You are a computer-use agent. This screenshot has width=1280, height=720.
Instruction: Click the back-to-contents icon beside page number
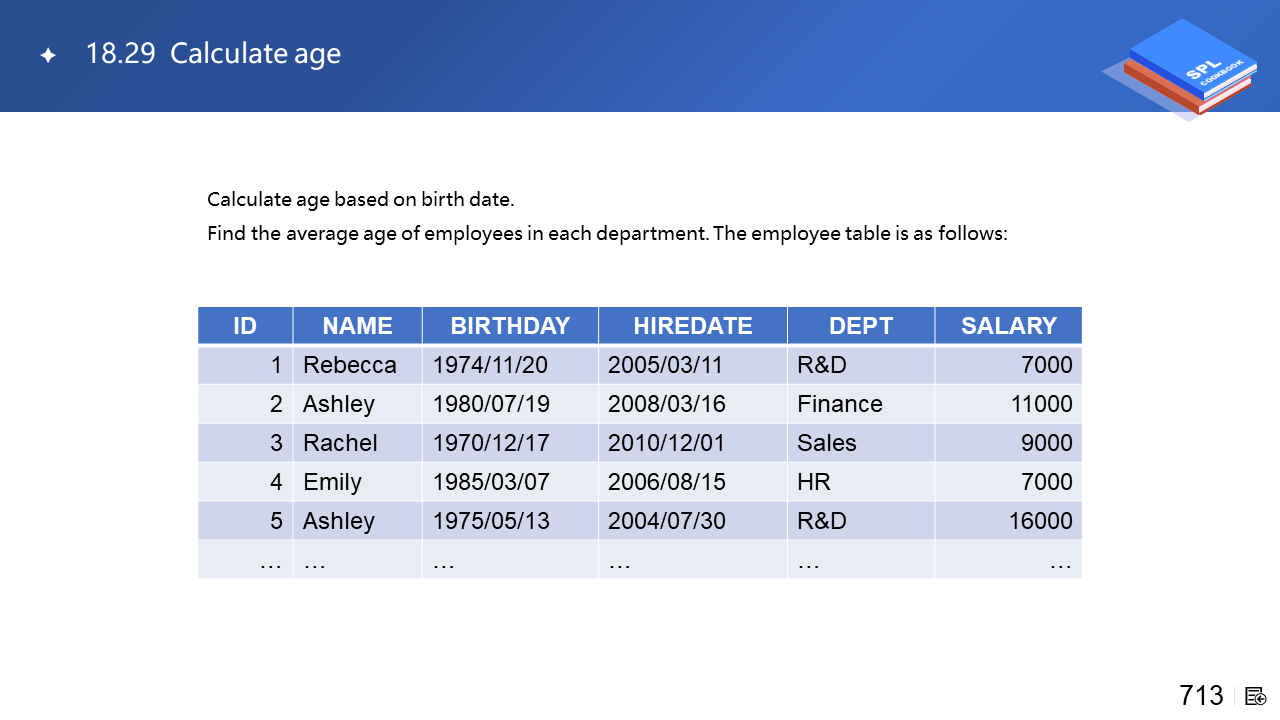[x=1256, y=696]
